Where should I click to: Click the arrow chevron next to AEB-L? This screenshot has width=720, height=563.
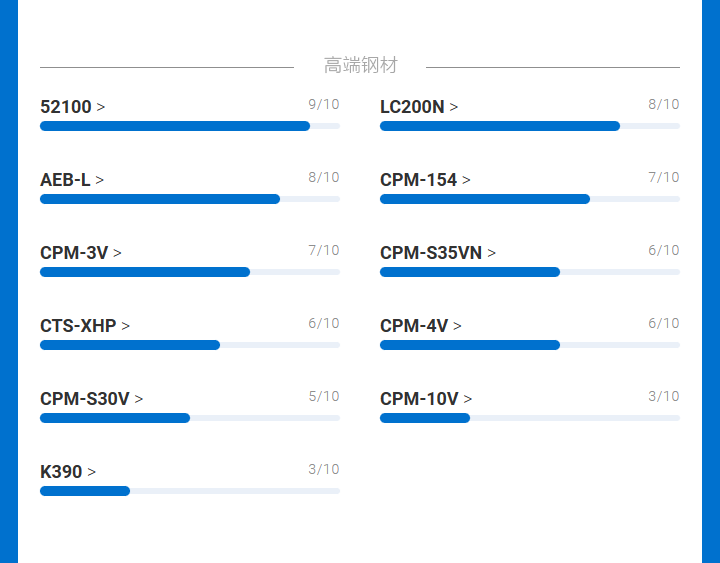(100, 181)
